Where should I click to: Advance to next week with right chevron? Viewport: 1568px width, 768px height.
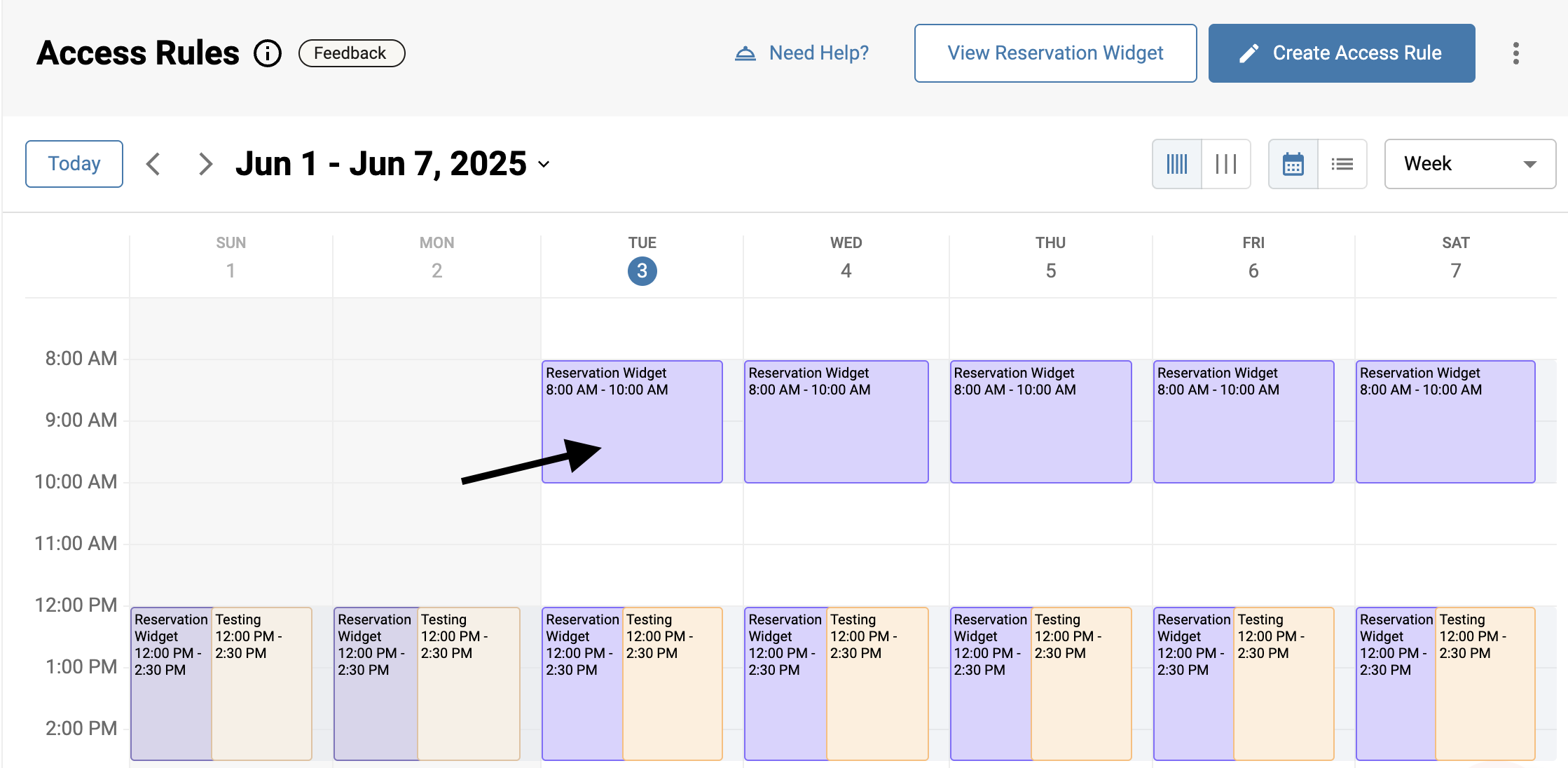(x=205, y=163)
